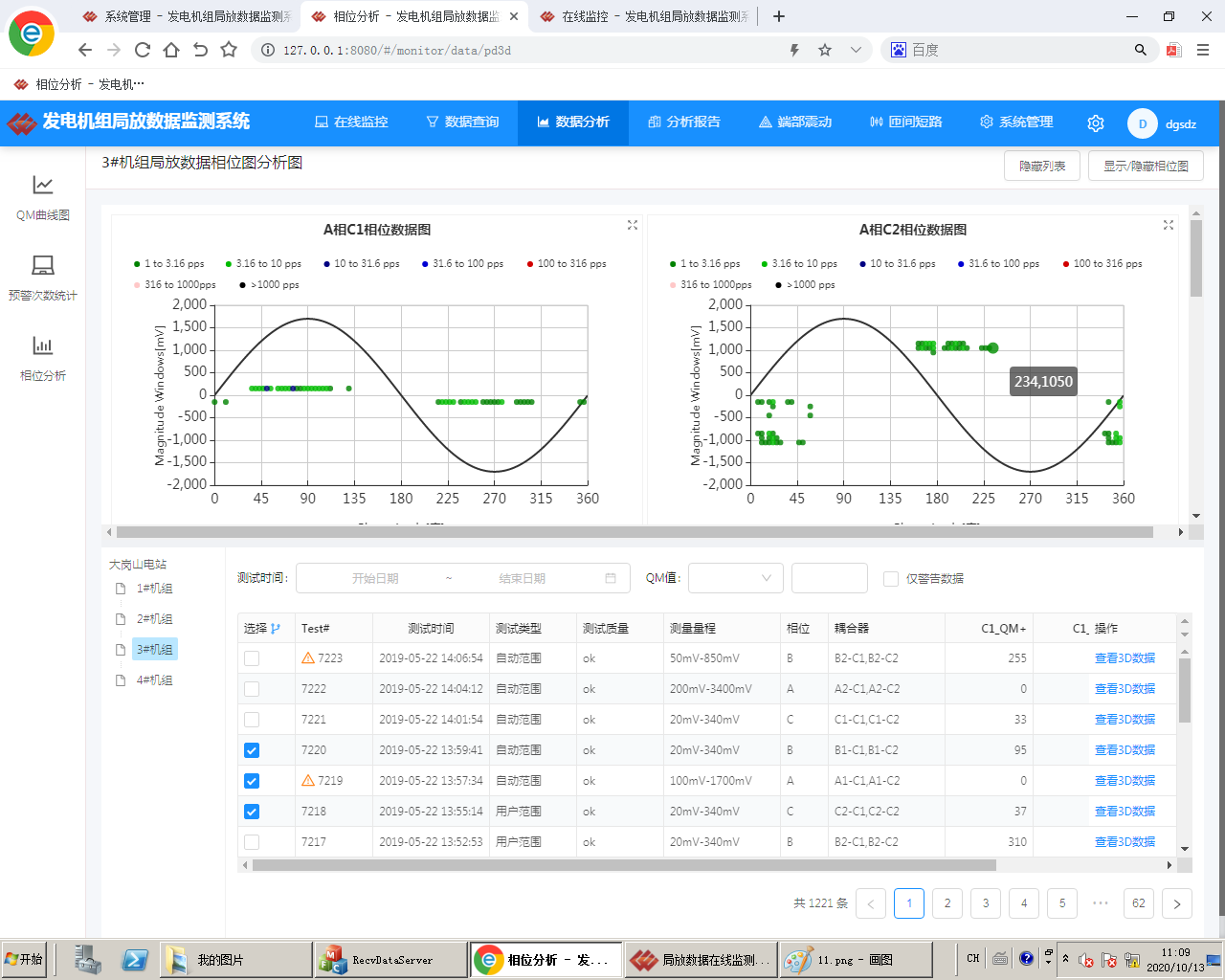Open 在线监控 navigation menu
Image resolution: width=1225 pixels, height=980 pixels.
click(x=351, y=122)
